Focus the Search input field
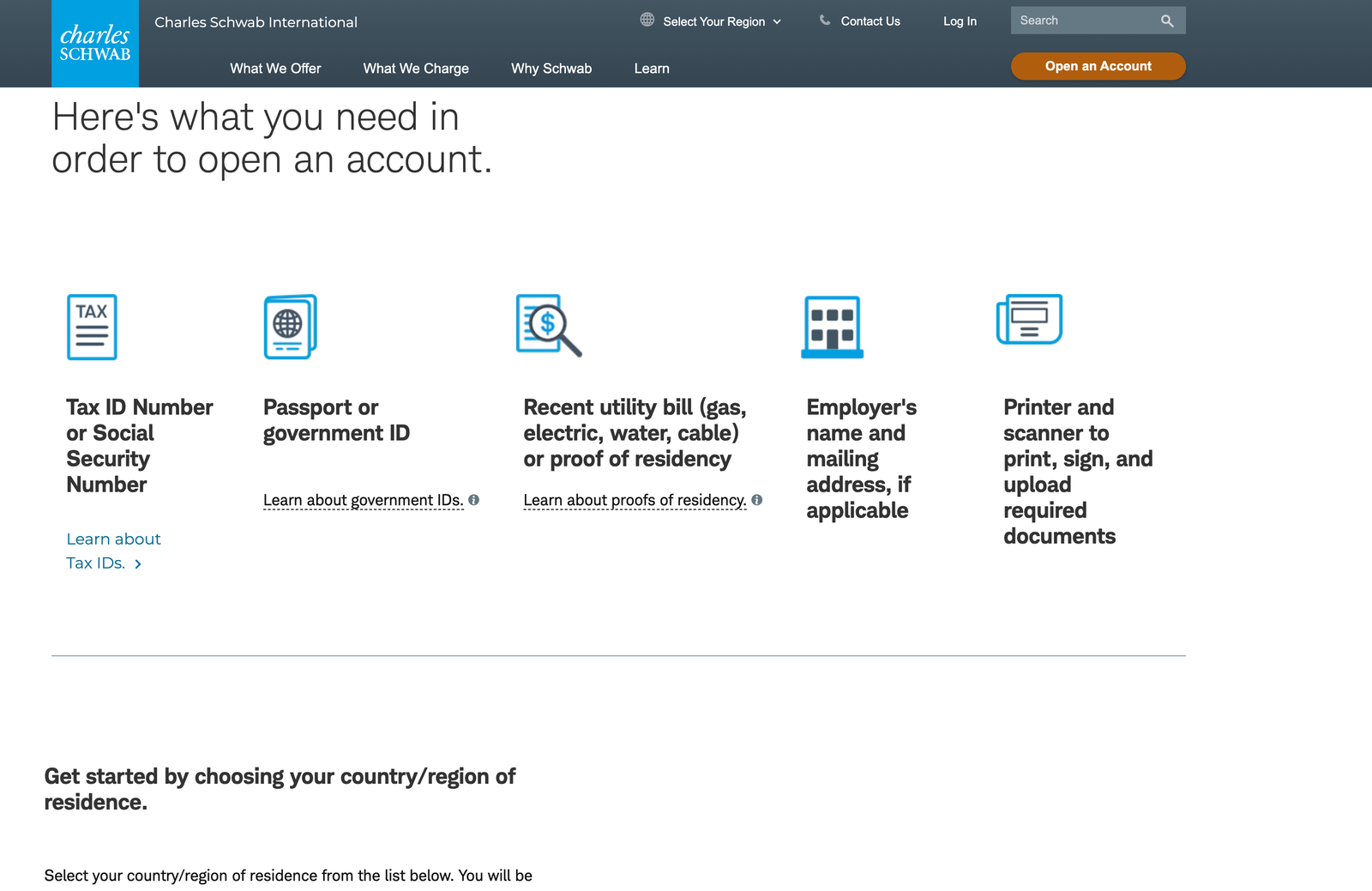1372x891 pixels. [x=1085, y=21]
